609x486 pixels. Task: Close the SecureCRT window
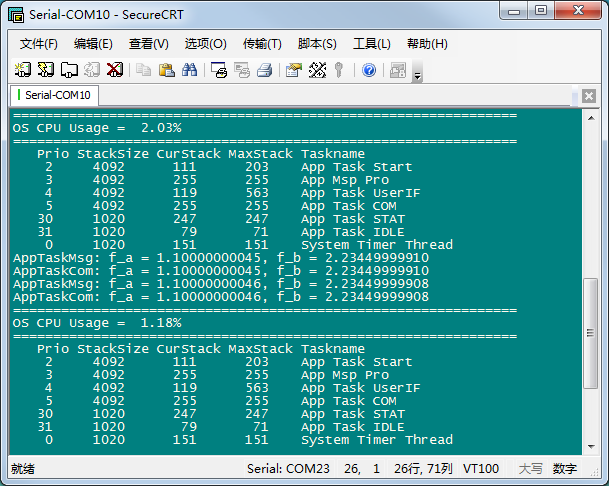tap(578, 11)
